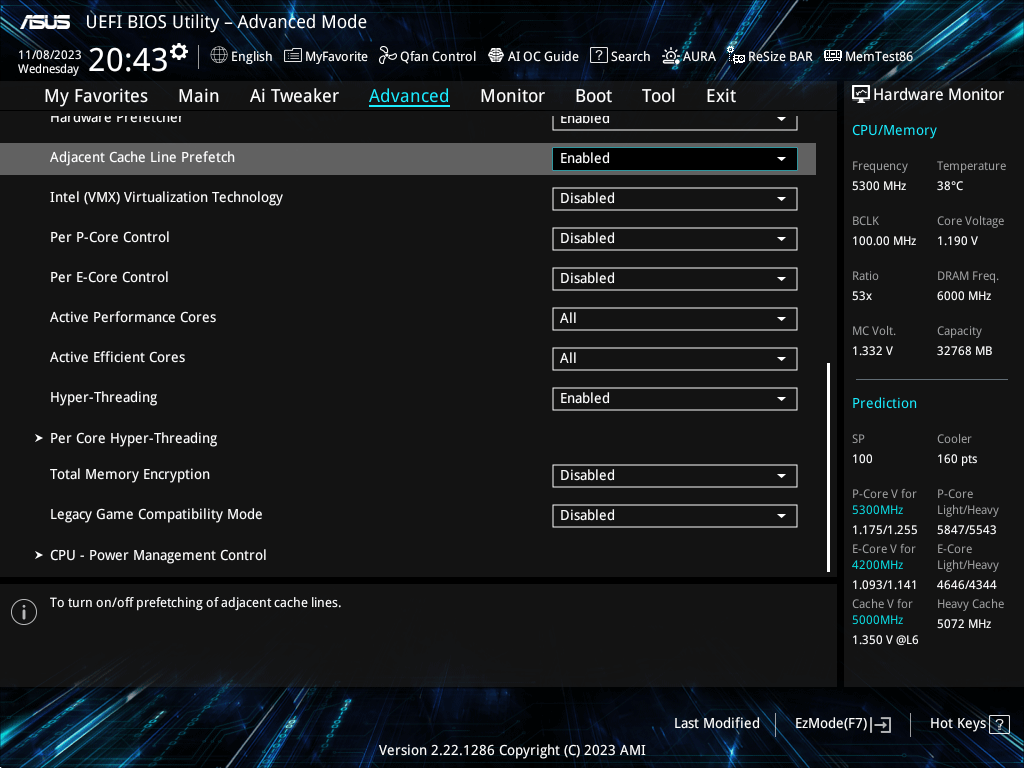This screenshot has height=768, width=1024.
Task: Click the Hardware Monitor screen icon
Action: [861, 95]
